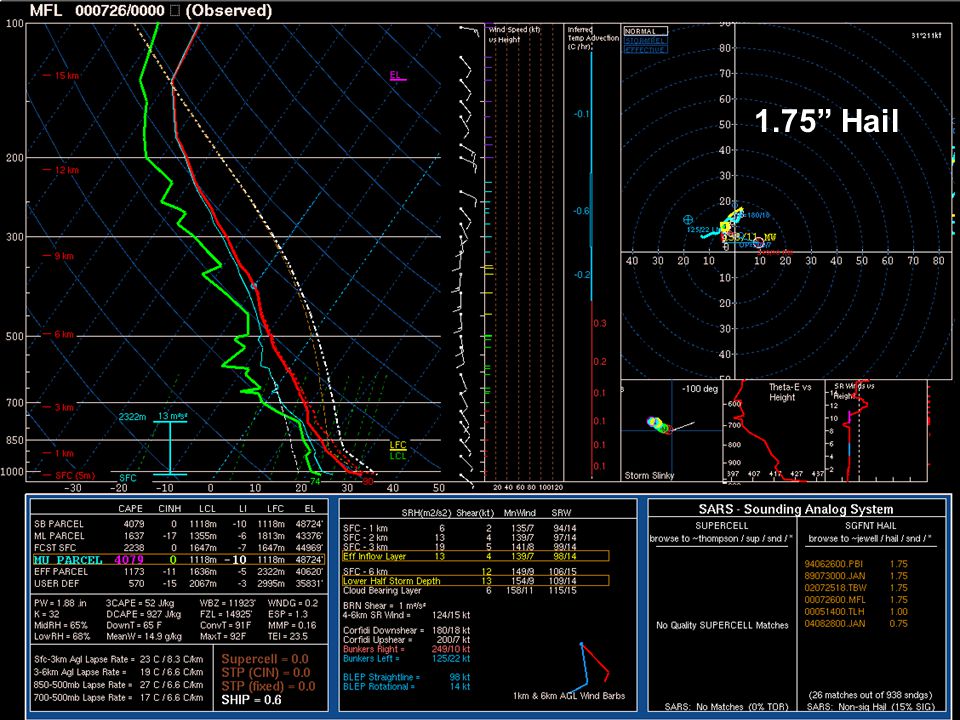
Task: Click the 'SFC - 1 km' shear row
Action: point(460,528)
